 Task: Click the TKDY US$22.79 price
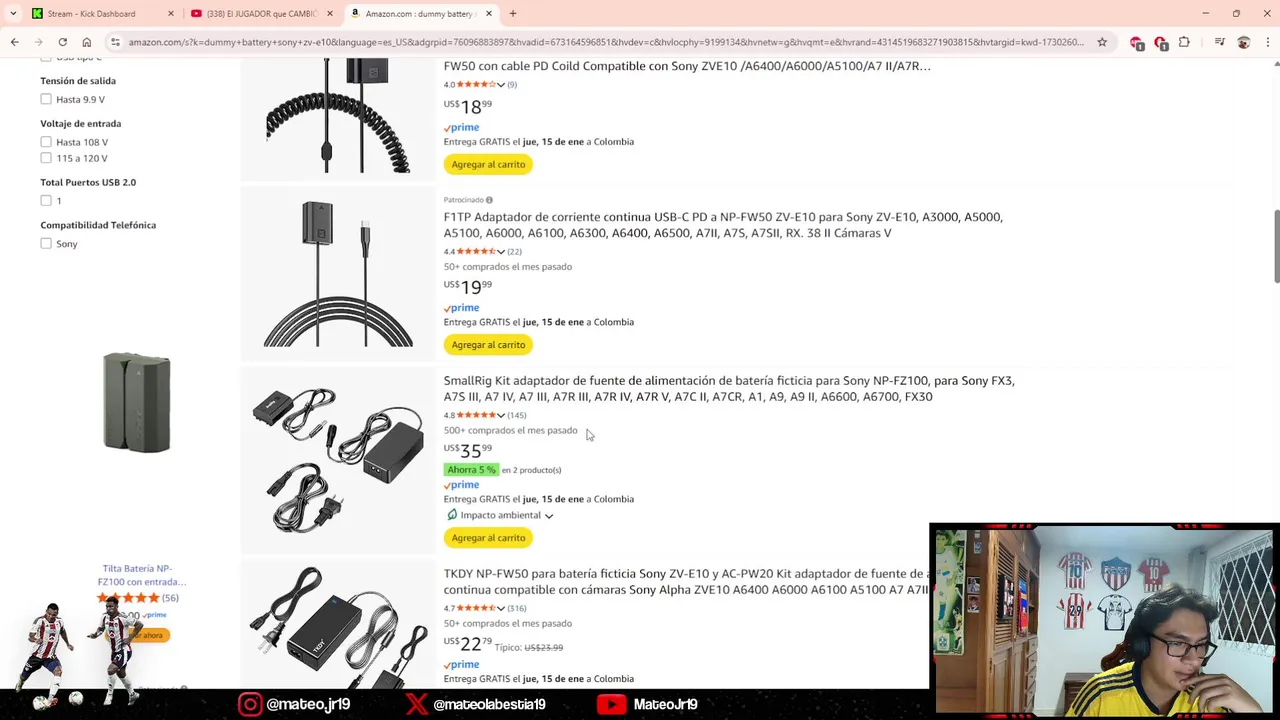[468, 643]
